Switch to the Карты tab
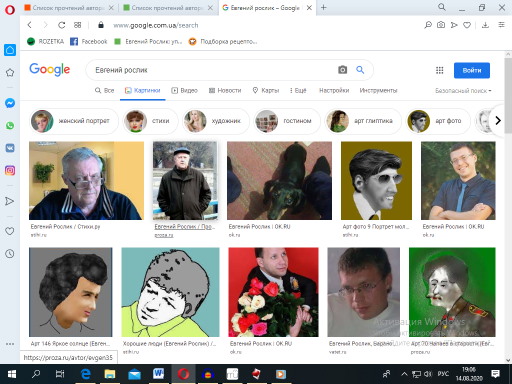512x384 pixels. (266, 90)
